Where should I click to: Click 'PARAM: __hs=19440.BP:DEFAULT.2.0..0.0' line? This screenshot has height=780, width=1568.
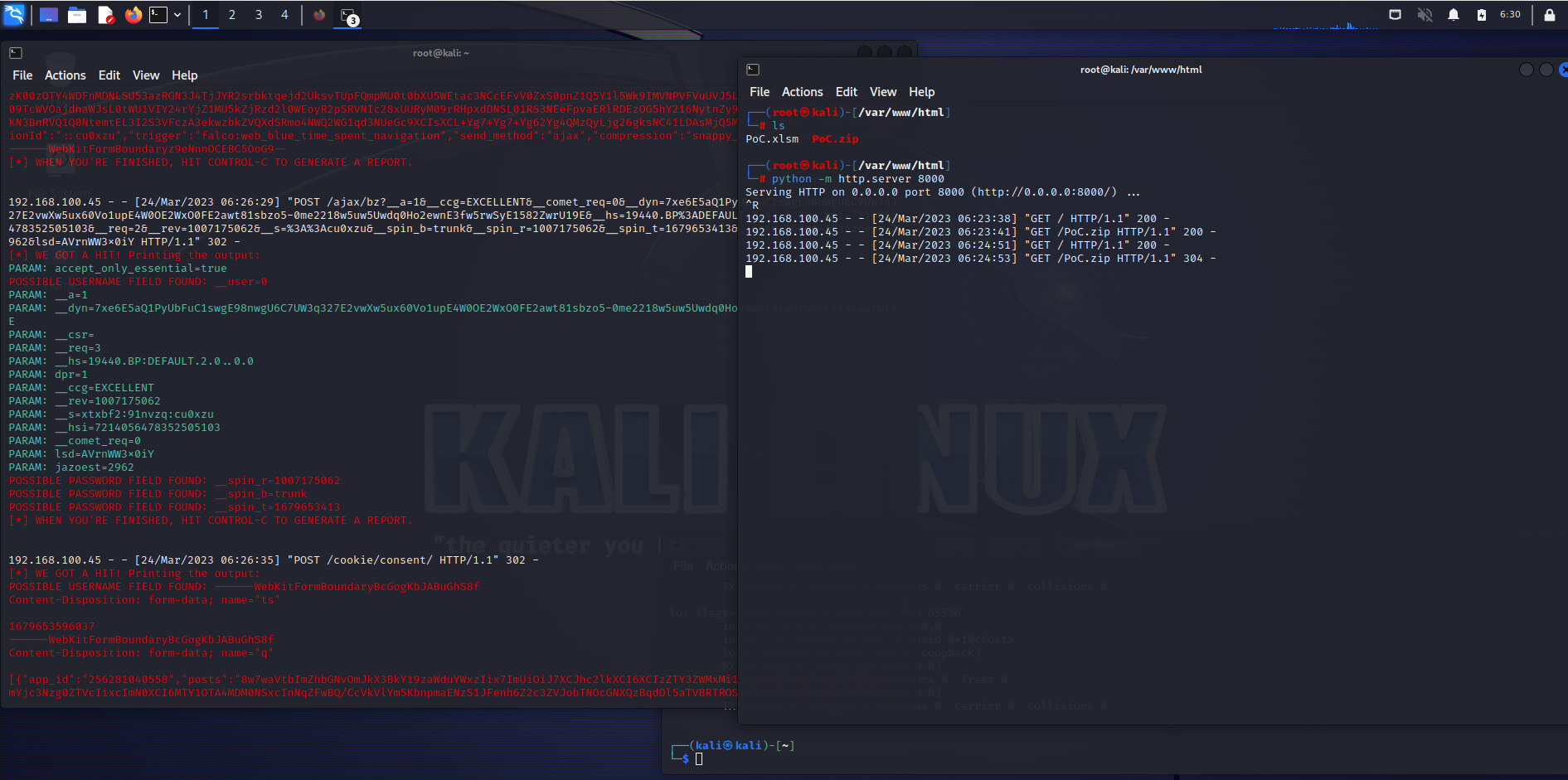pyautogui.click(x=131, y=361)
